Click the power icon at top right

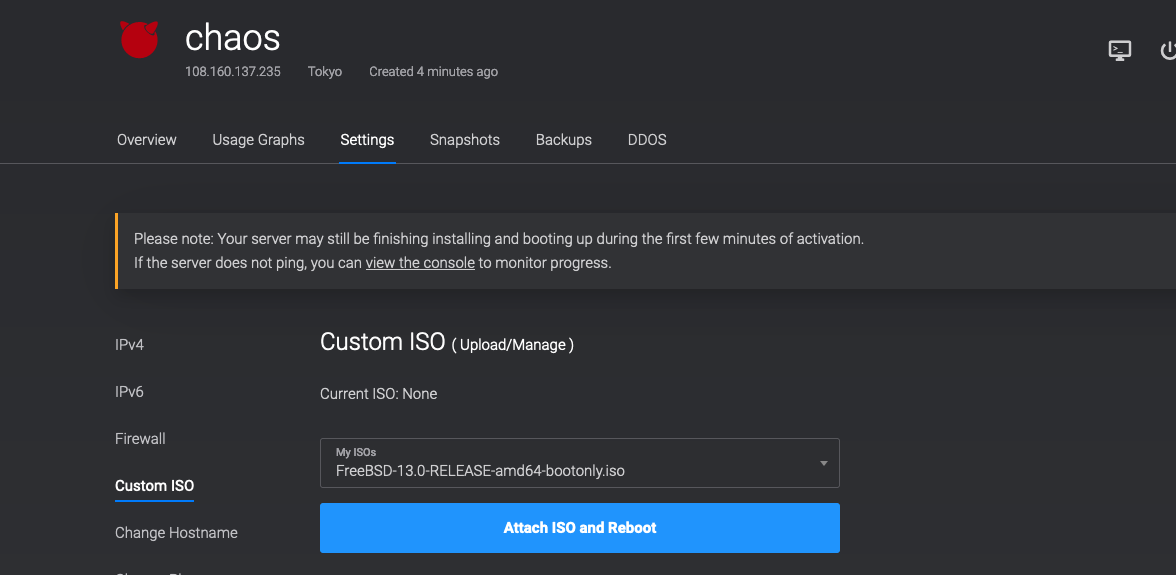pos(1166,50)
